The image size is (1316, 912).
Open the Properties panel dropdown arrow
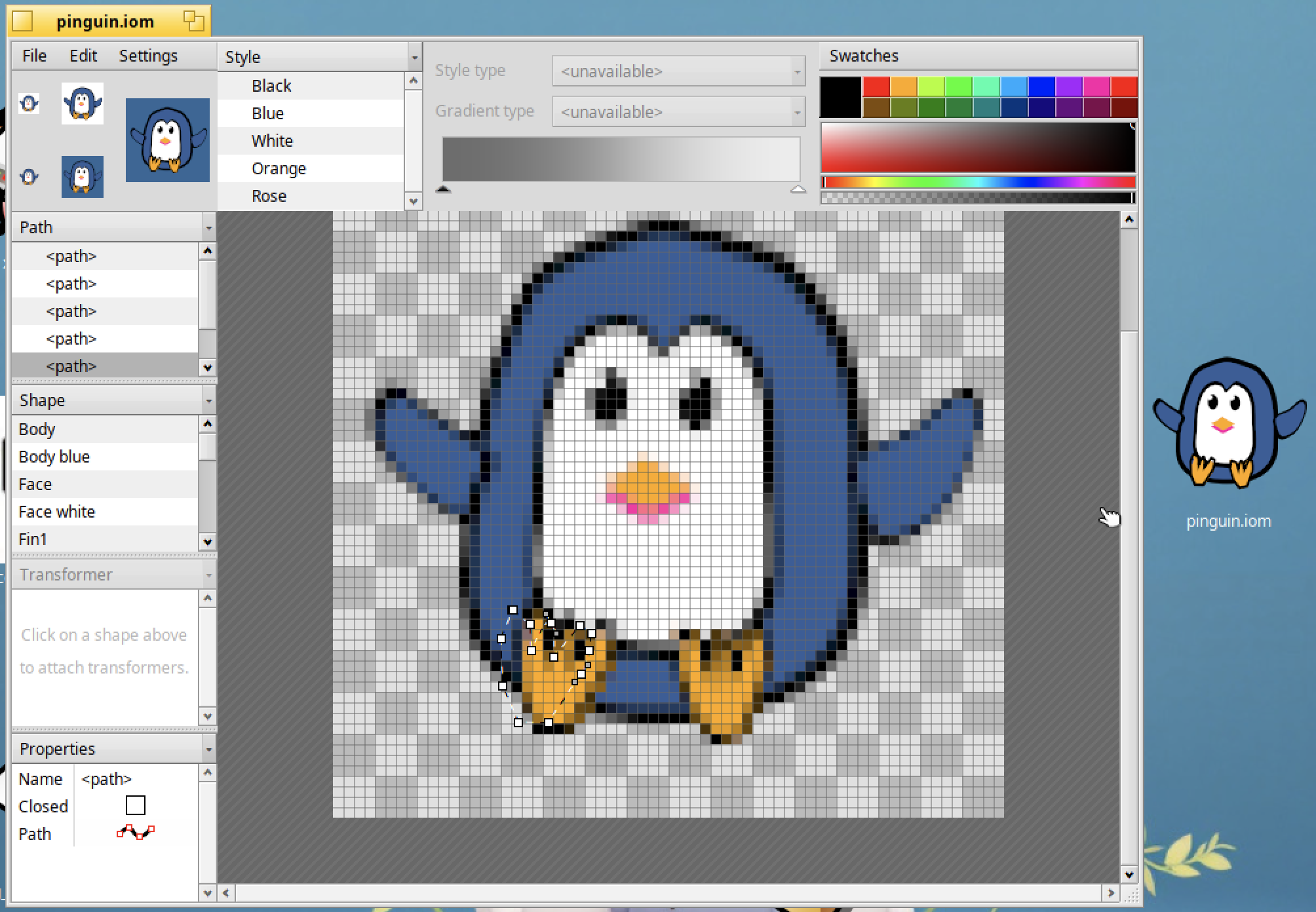(208, 750)
